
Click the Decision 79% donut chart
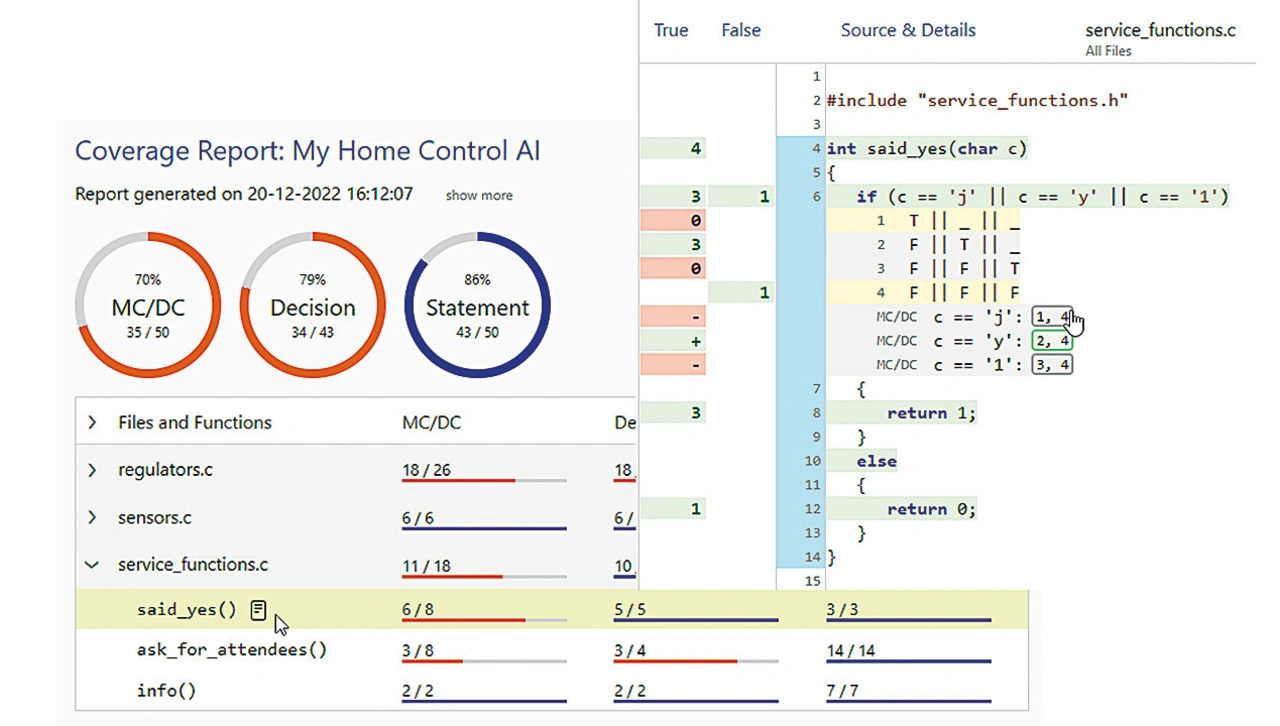tap(313, 305)
